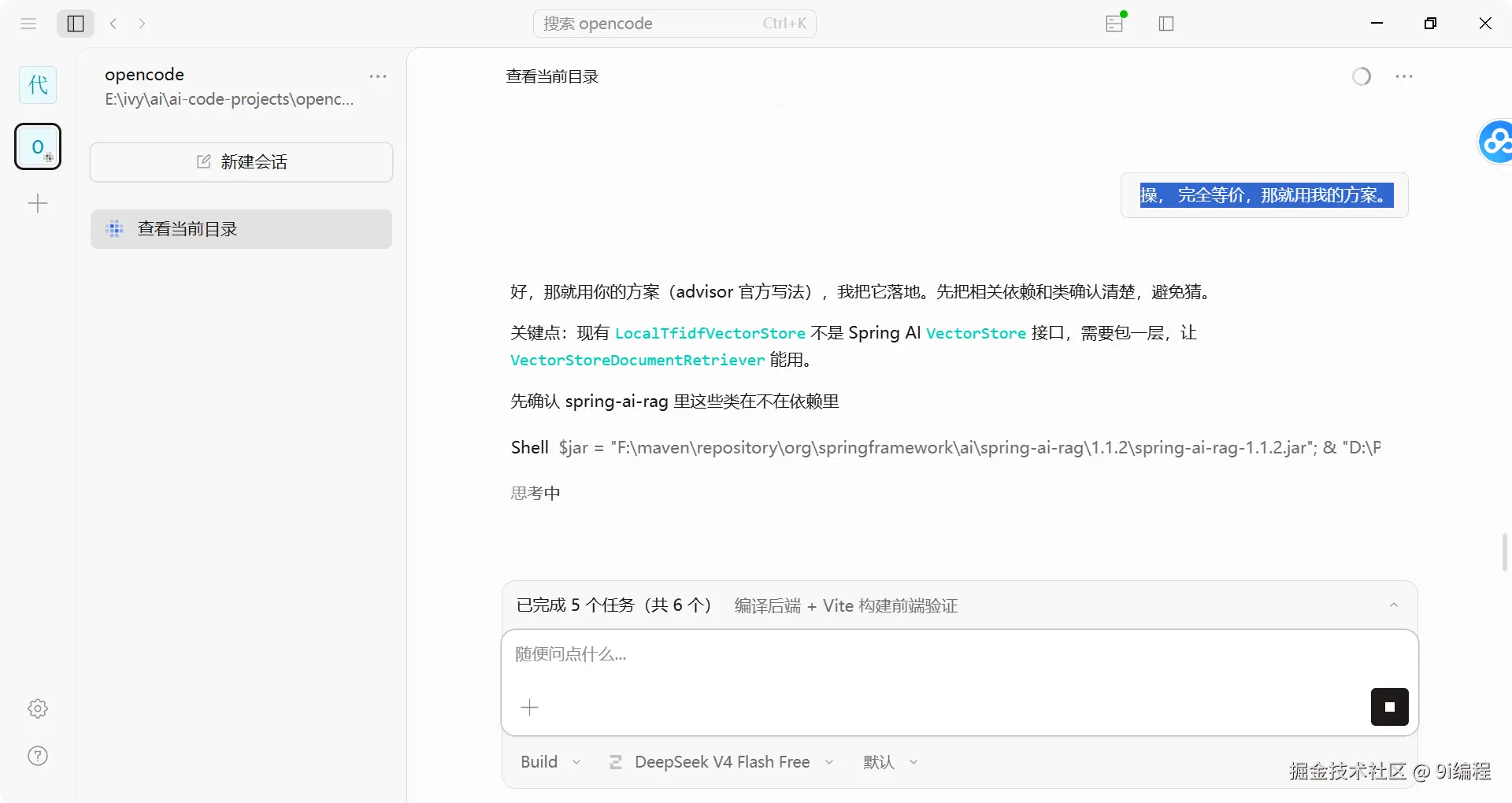Go forward with the right arrow
The width and height of the screenshot is (1512, 803).
(x=142, y=24)
